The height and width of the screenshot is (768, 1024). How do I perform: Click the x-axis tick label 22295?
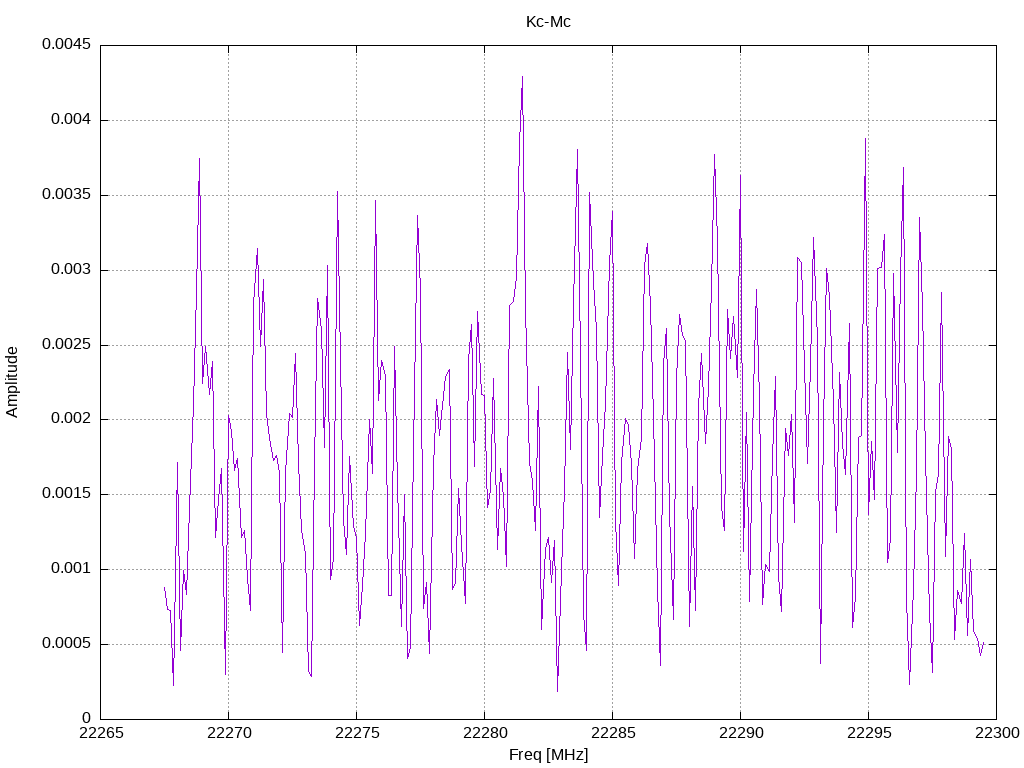tap(869, 733)
